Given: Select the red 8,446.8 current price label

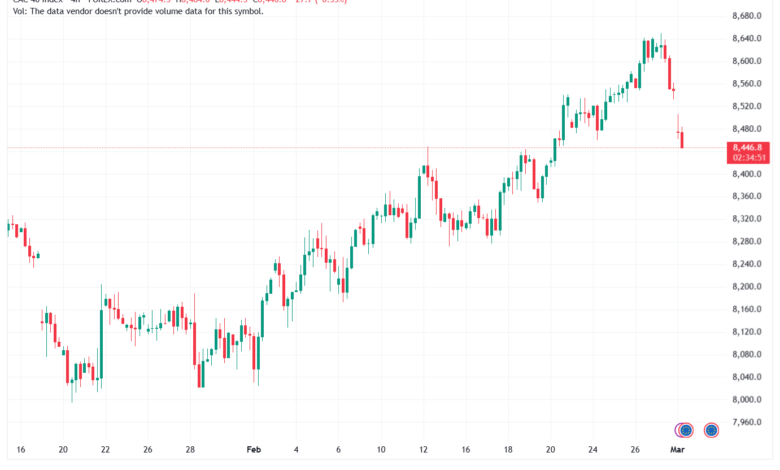Looking at the screenshot, I should tap(748, 147).
